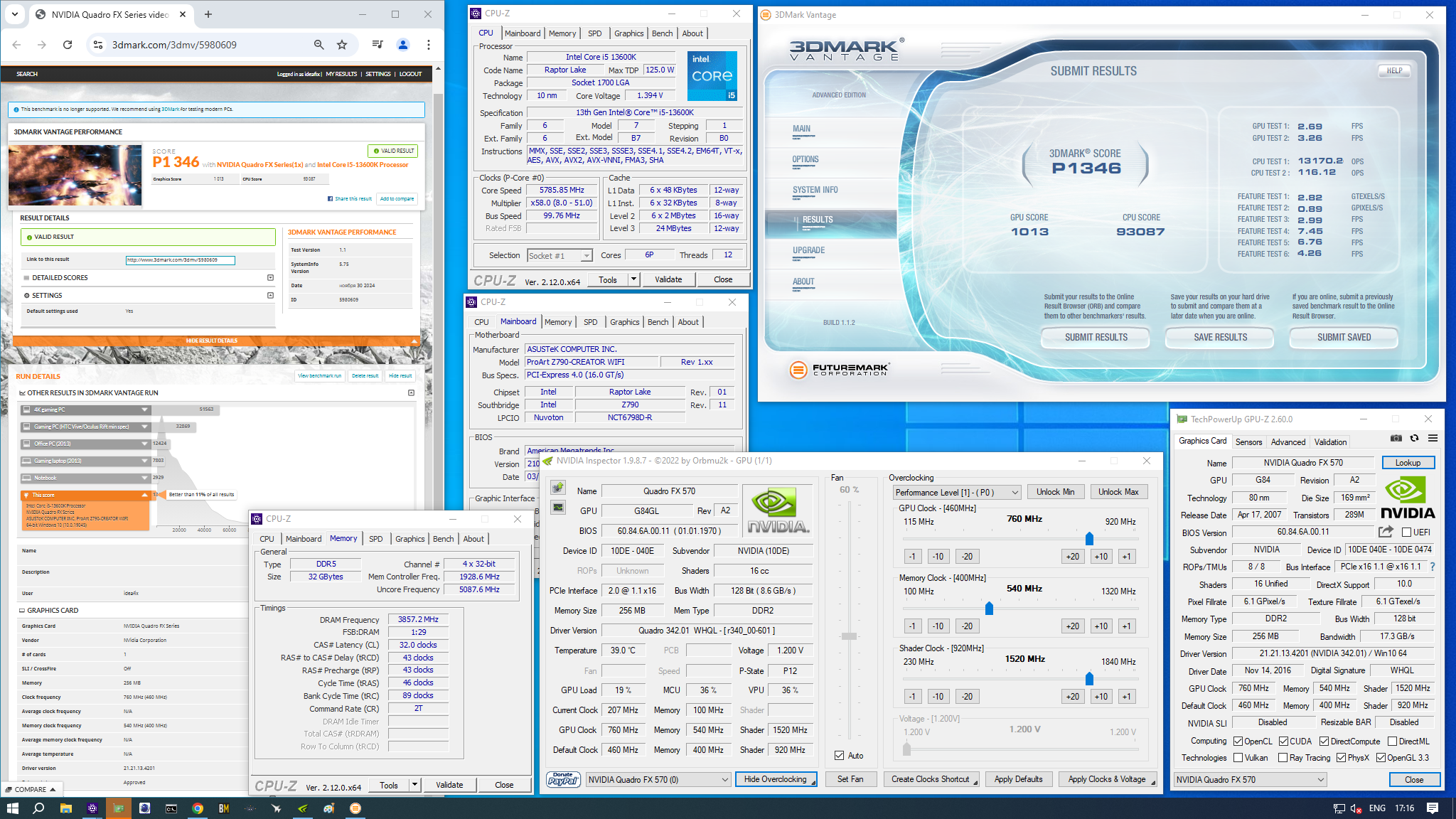Click the Link to this result URL field
This screenshot has width=1456, height=819.
coord(180,259)
